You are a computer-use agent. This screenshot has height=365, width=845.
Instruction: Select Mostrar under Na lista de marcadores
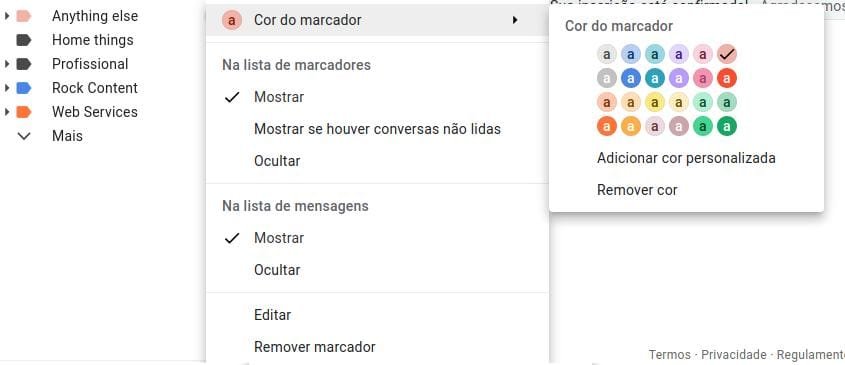click(279, 97)
